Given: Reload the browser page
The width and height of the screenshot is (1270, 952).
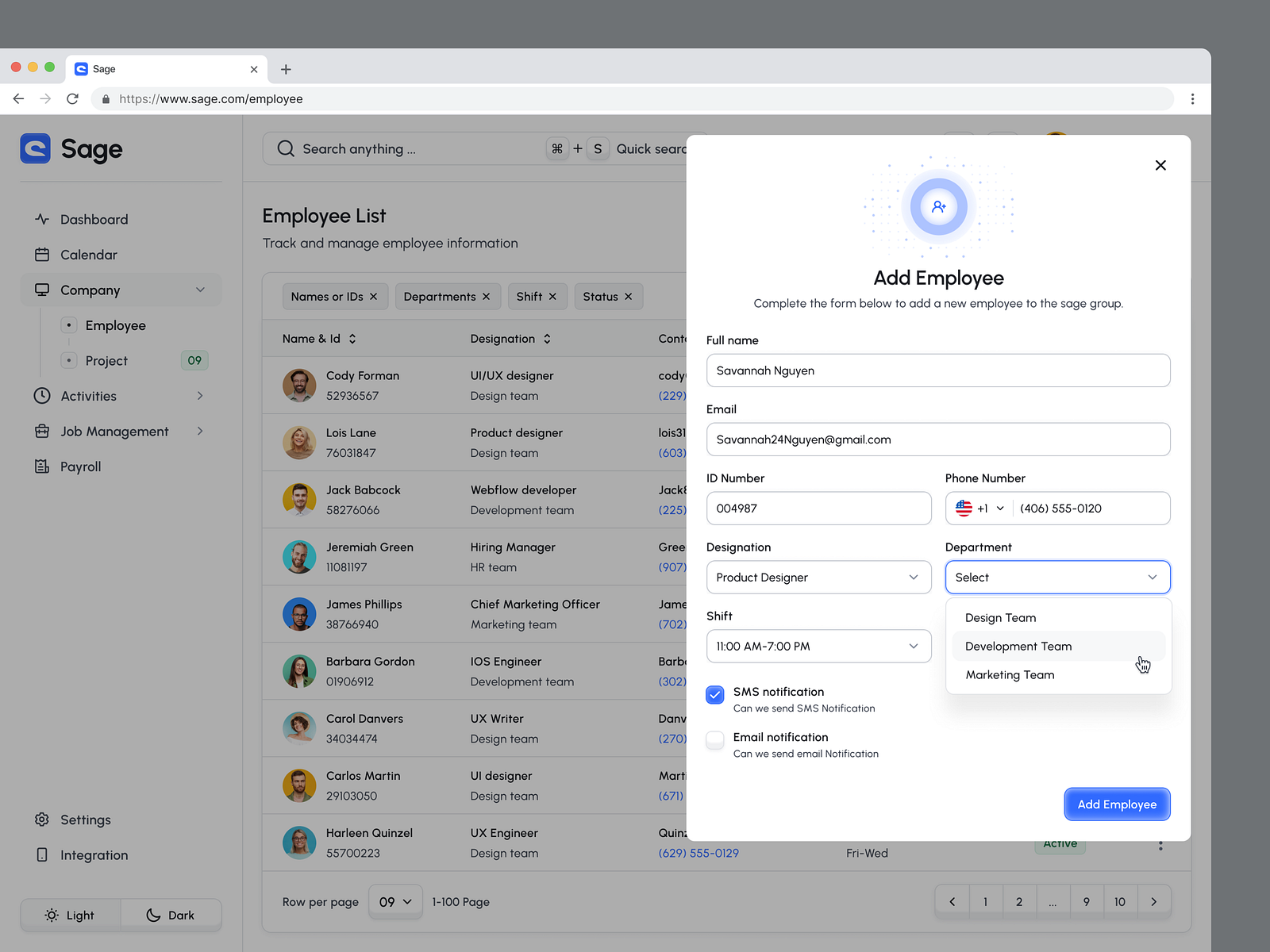Looking at the screenshot, I should 72,99.
